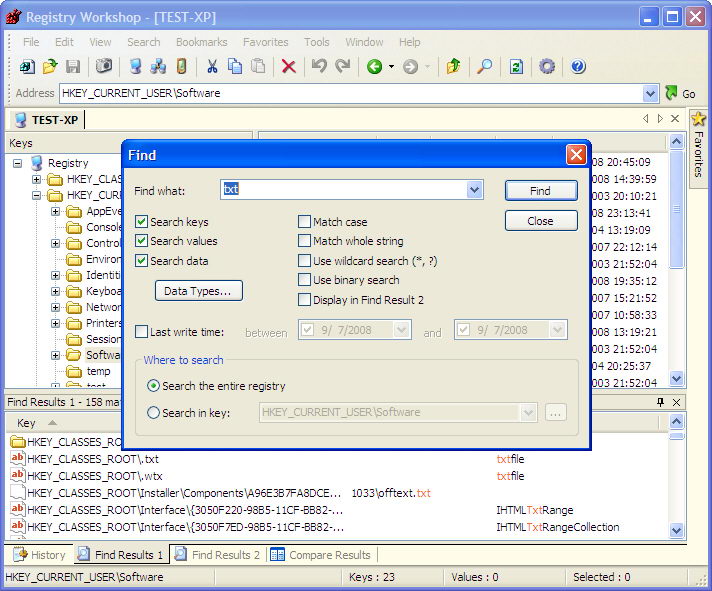
Task: Enable the Match case checkbox
Action: tap(305, 222)
